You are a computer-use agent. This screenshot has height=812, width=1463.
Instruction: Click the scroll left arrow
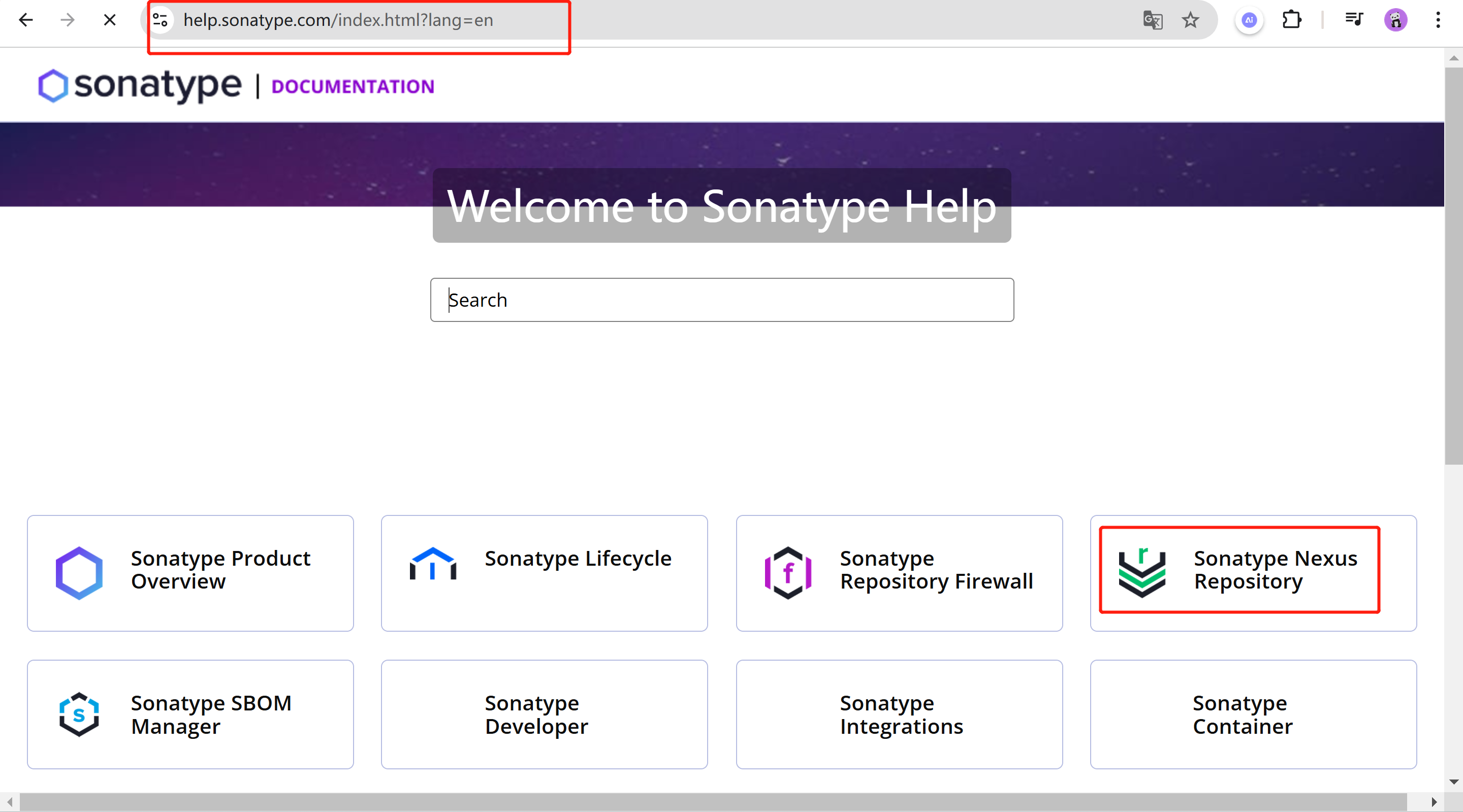click(x=10, y=802)
